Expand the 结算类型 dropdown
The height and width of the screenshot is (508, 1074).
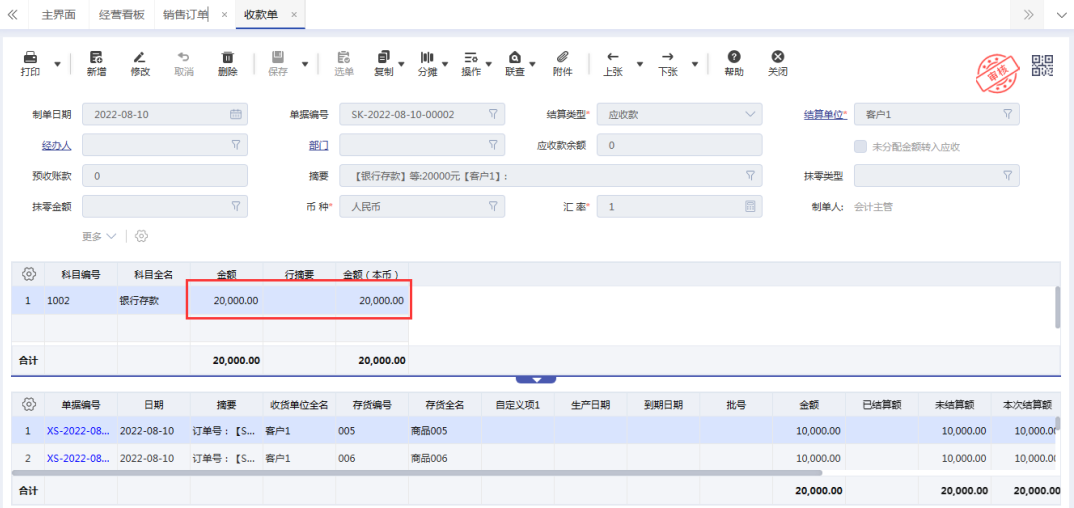pos(751,114)
